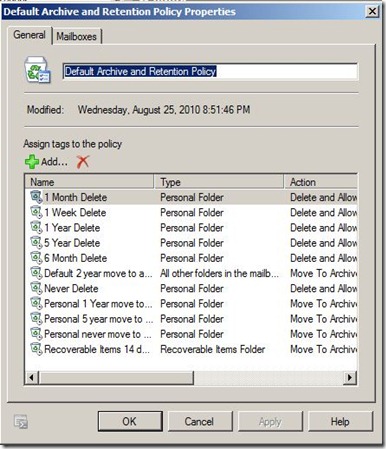
Task: Click the policy recycle bin icon beside name field
Action: pos(37,70)
